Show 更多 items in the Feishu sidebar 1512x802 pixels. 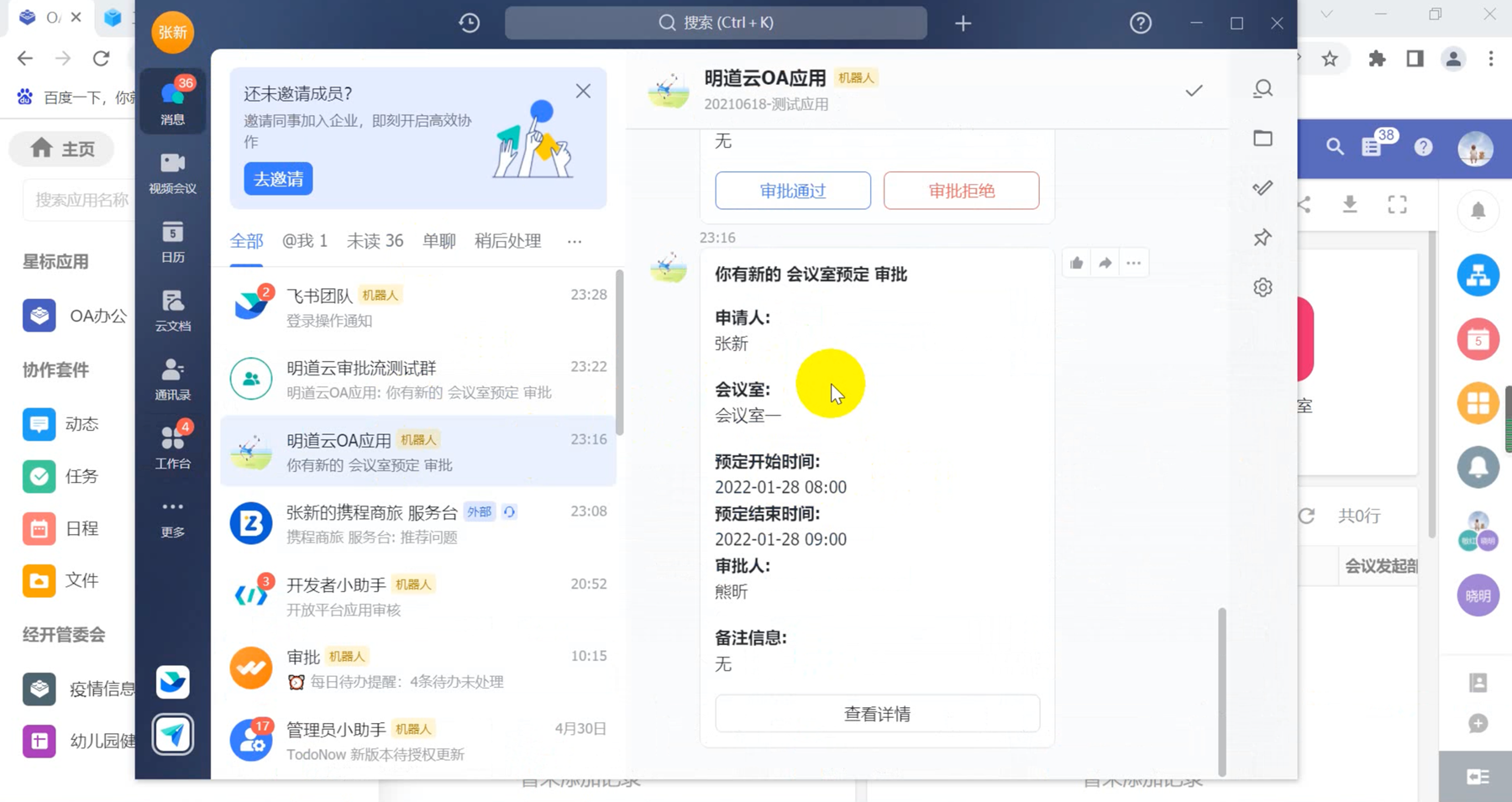coord(173,517)
